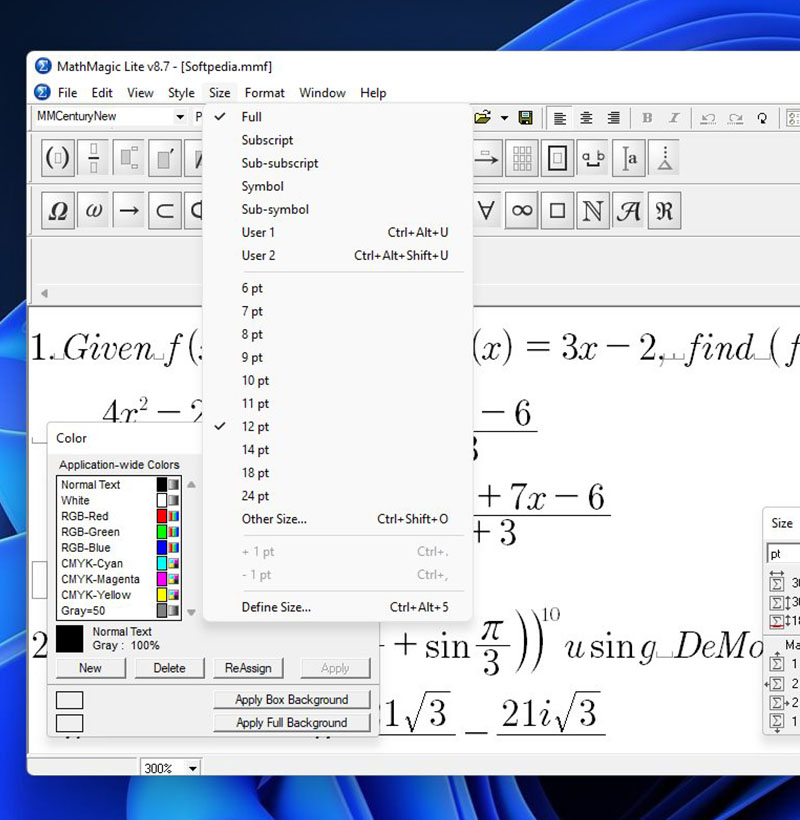Toggle the Bold formatting button
Screen dimensions: 800x820
(x=647, y=118)
